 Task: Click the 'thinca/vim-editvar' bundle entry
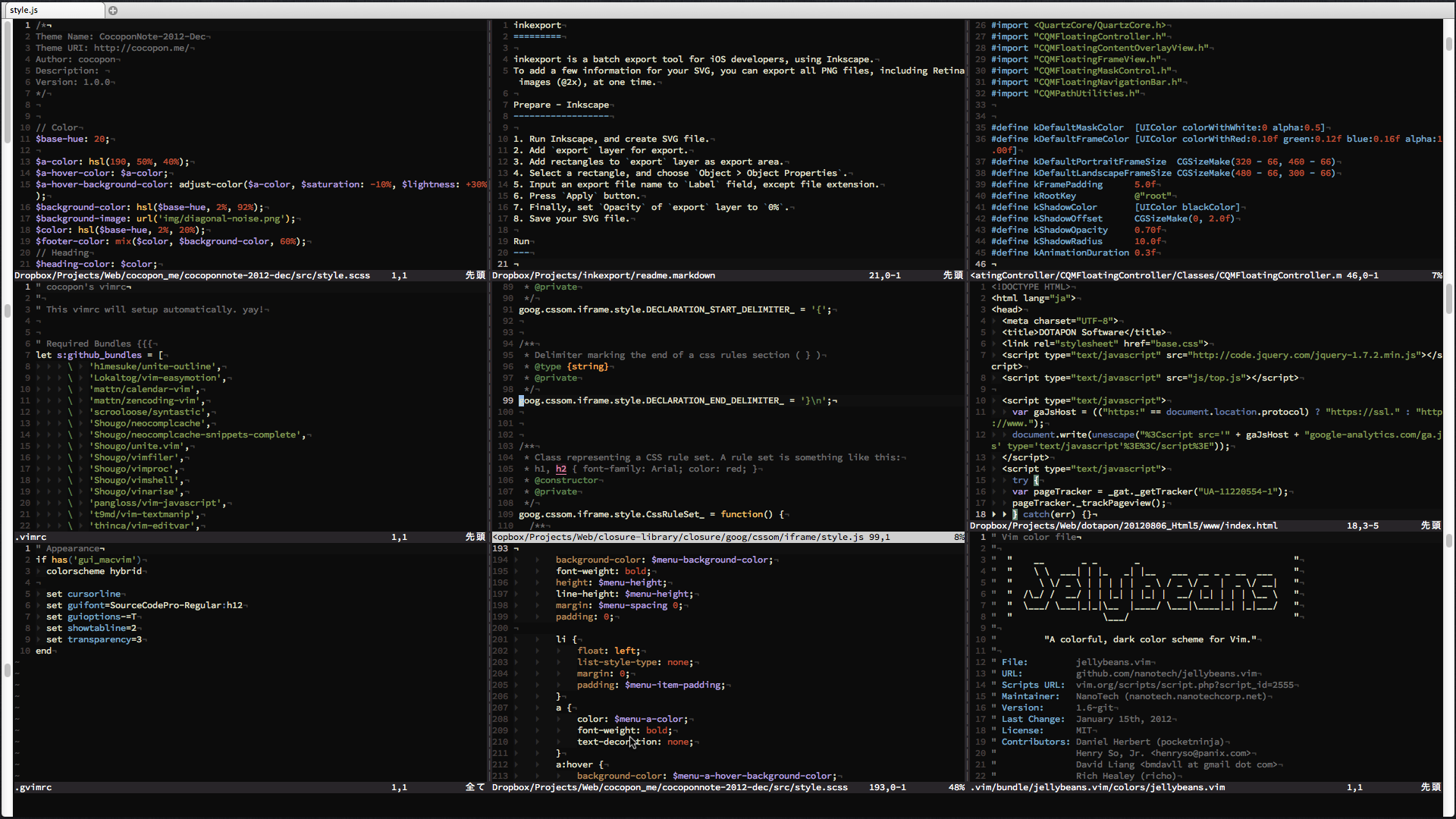144,526
